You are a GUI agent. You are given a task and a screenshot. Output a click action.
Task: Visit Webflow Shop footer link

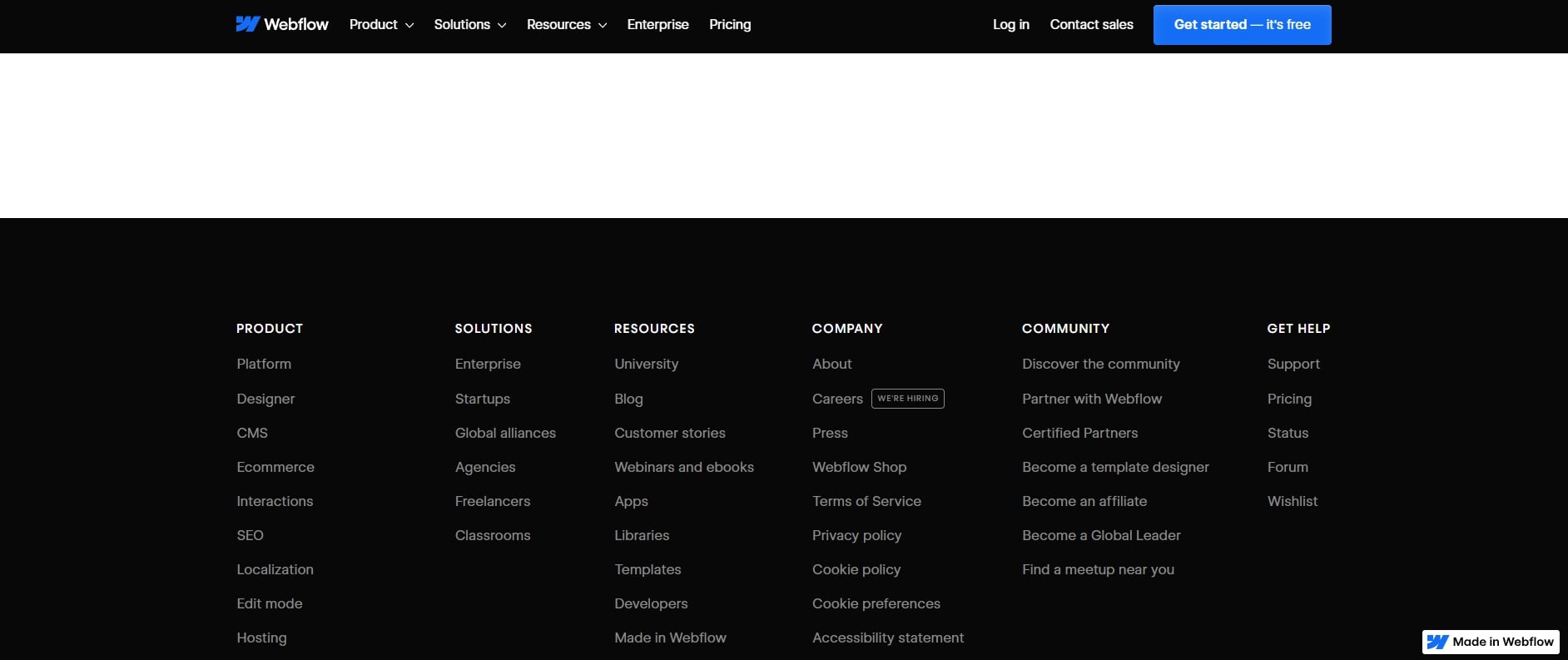pos(859,467)
